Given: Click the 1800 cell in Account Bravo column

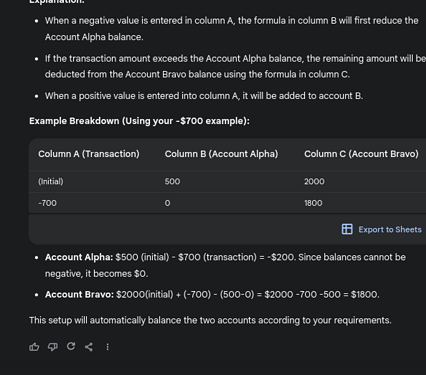Looking at the screenshot, I should click(313, 203).
